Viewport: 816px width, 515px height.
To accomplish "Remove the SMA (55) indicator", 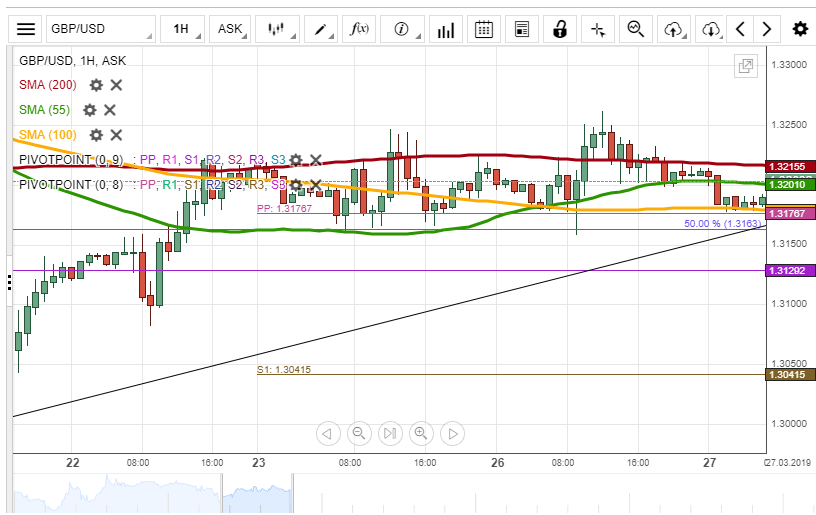I will point(110,110).
